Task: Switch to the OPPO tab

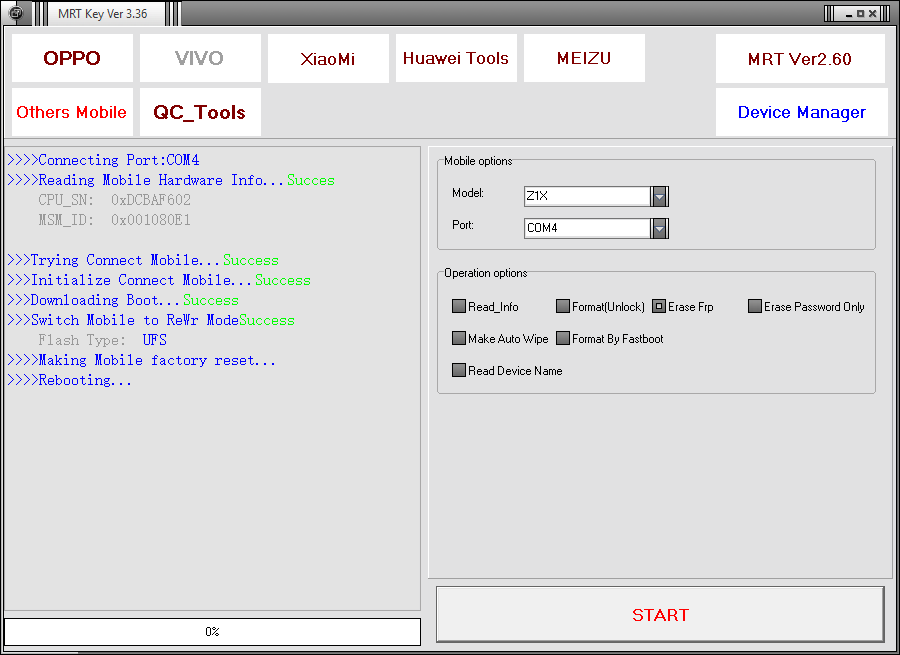Action: coord(72,58)
